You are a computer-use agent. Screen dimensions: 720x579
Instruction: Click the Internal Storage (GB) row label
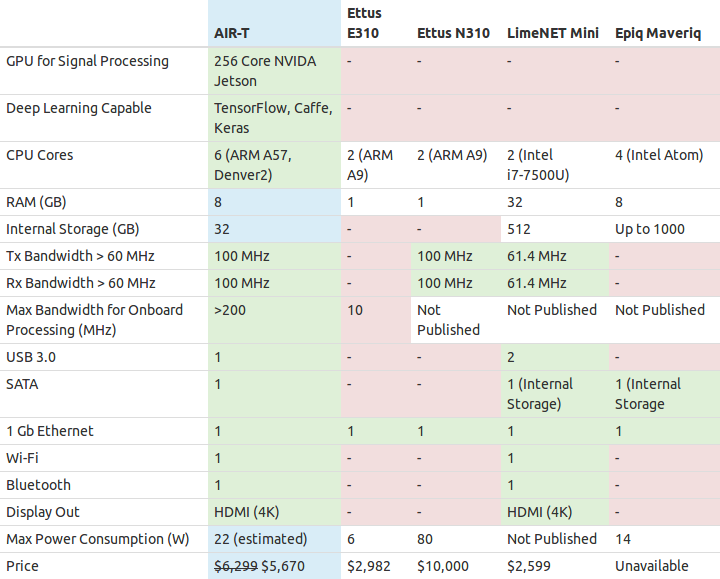tap(72, 229)
